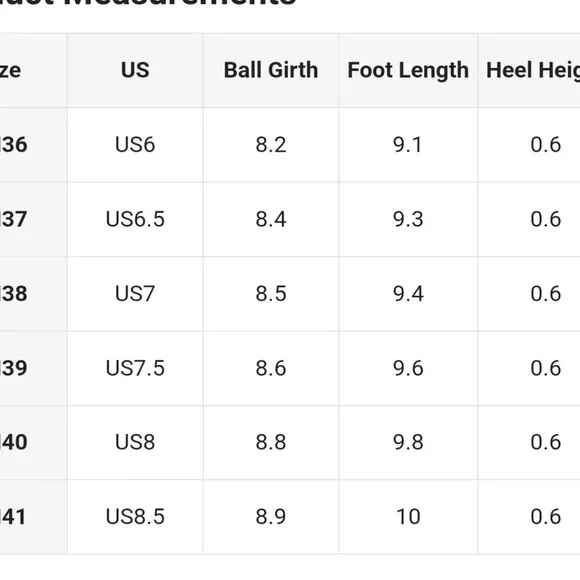Click the 10 foot length value
This screenshot has width=580, height=580.
[x=408, y=516]
